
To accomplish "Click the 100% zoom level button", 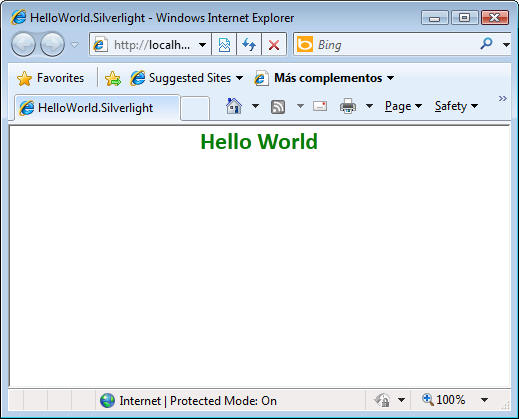I will pos(444,399).
